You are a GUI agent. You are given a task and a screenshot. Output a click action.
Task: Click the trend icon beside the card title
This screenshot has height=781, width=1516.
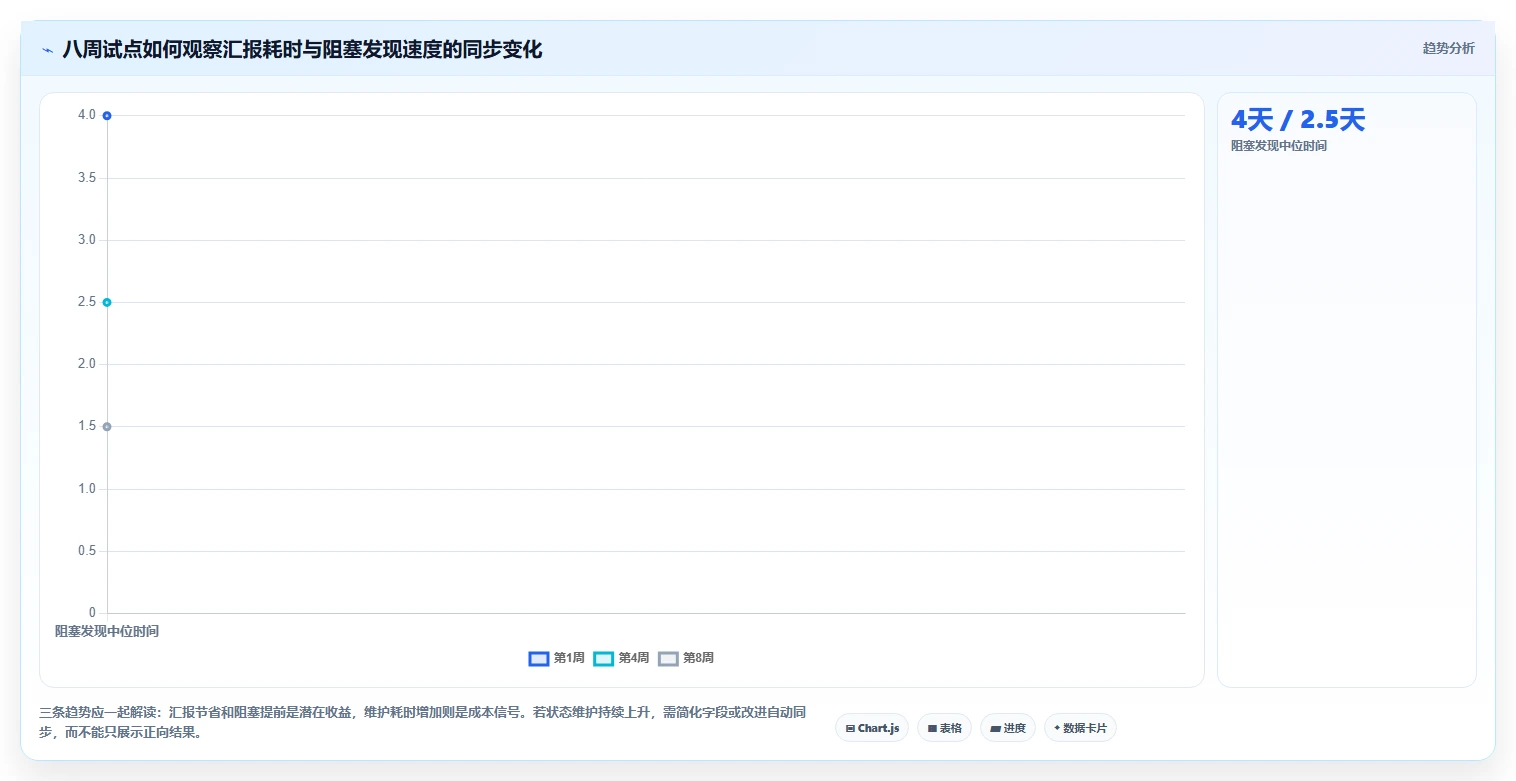point(47,50)
